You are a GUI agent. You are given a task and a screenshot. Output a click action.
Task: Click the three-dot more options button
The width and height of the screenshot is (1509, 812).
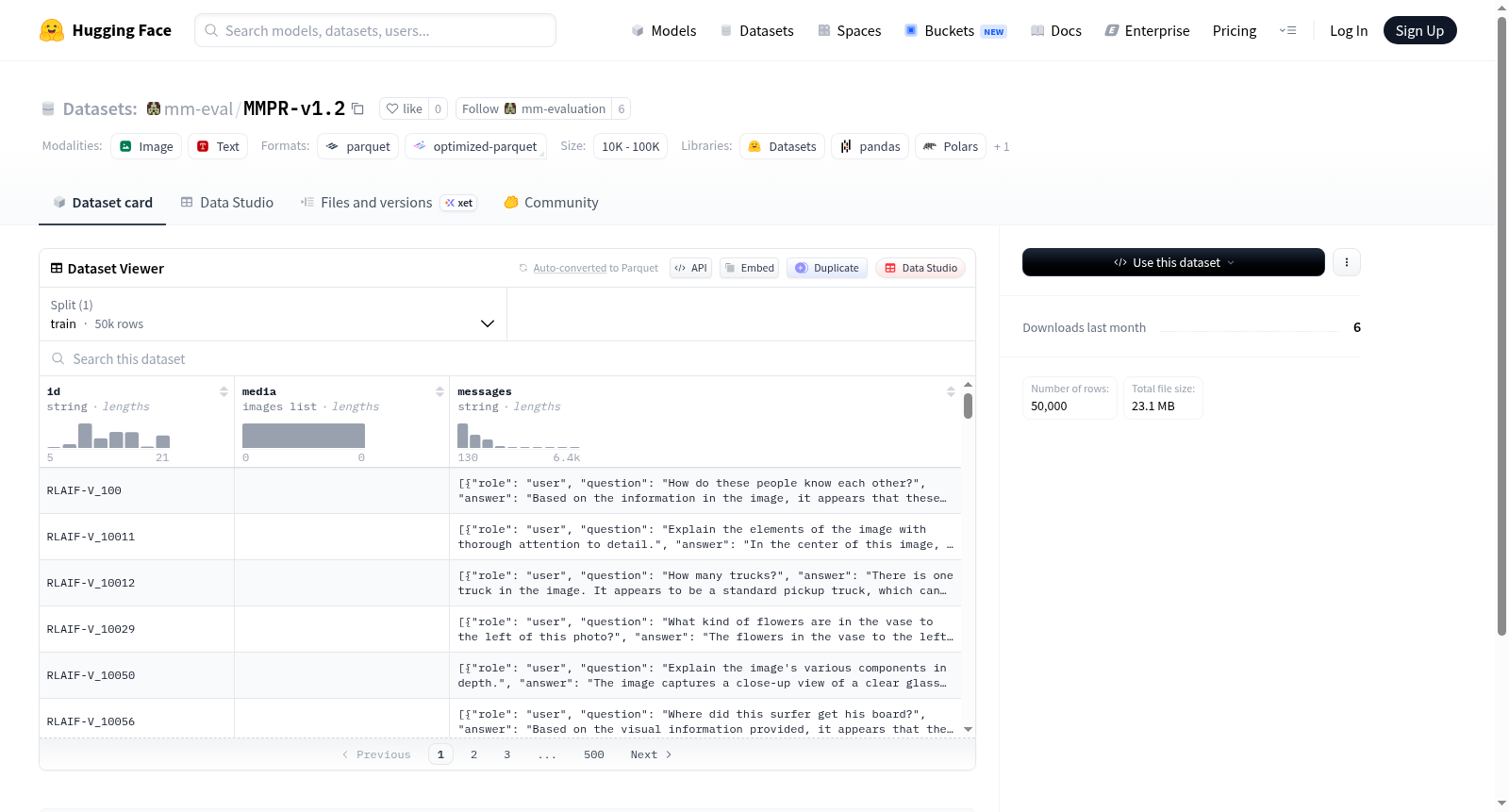[1347, 262]
